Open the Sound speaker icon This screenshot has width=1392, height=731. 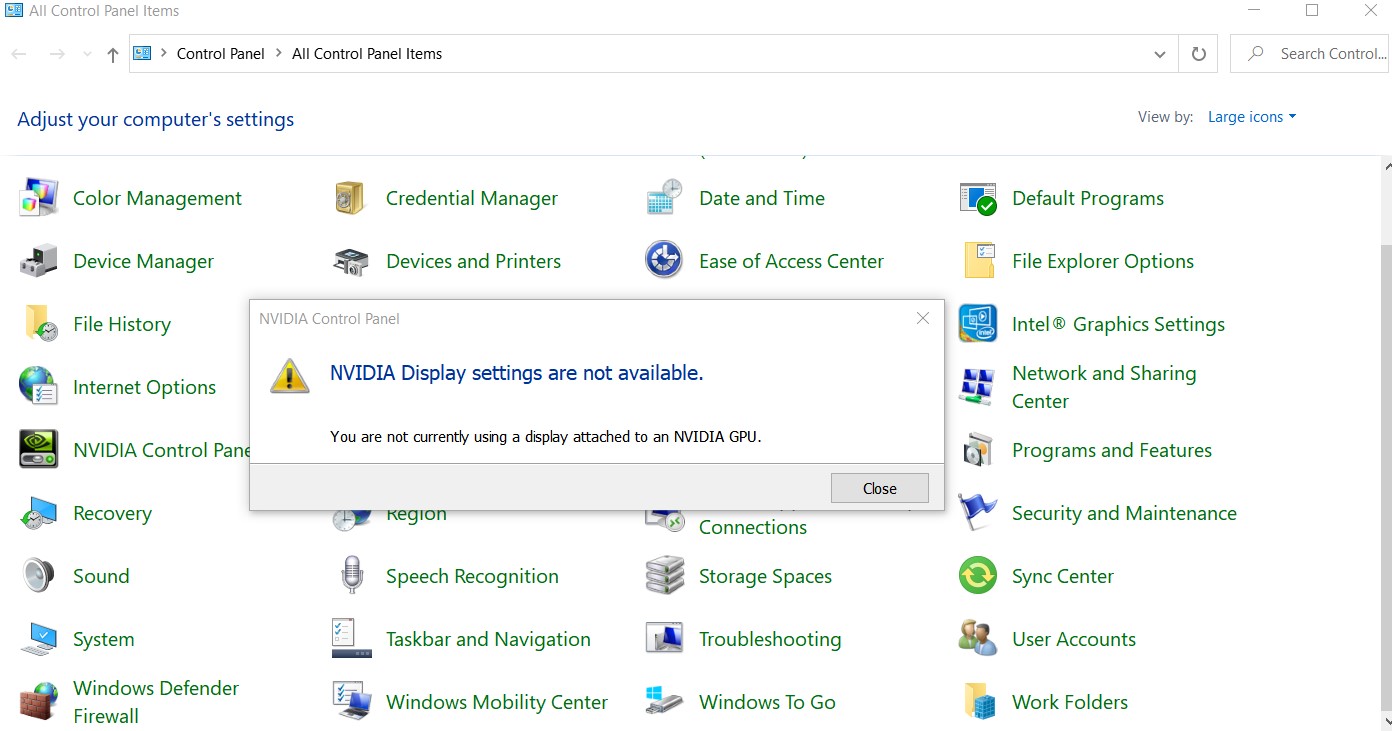(39, 576)
